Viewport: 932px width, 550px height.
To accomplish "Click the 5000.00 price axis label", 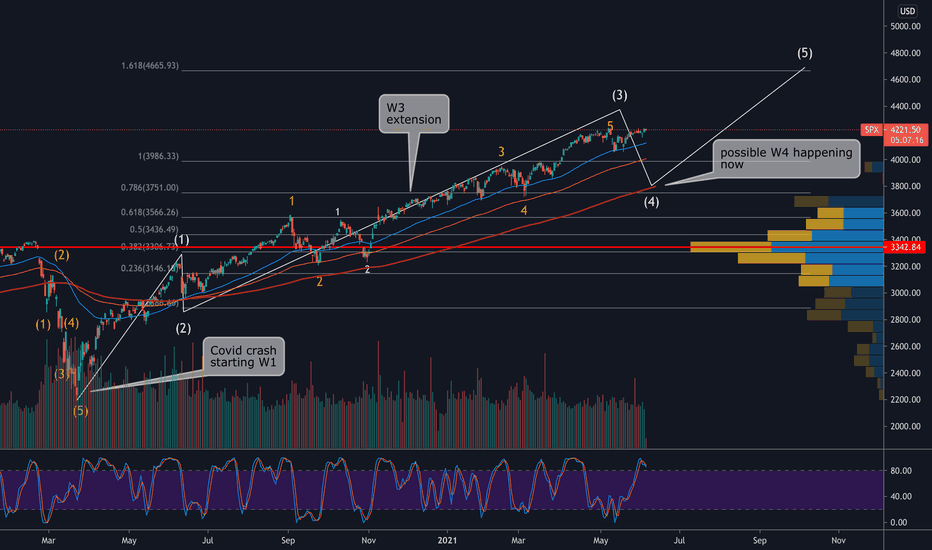I will click(x=905, y=26).
